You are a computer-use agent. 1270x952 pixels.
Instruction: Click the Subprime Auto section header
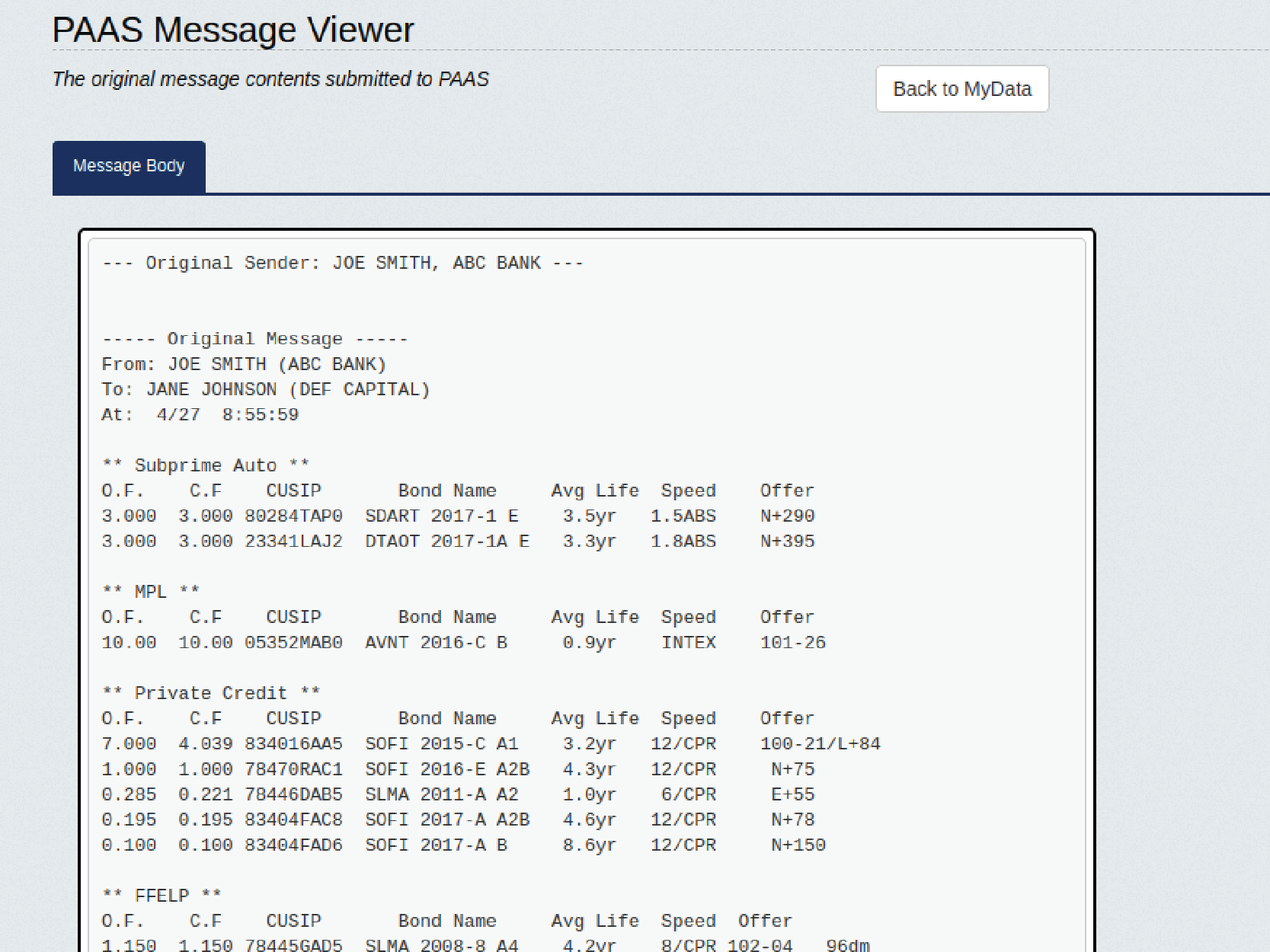(206, 465)
